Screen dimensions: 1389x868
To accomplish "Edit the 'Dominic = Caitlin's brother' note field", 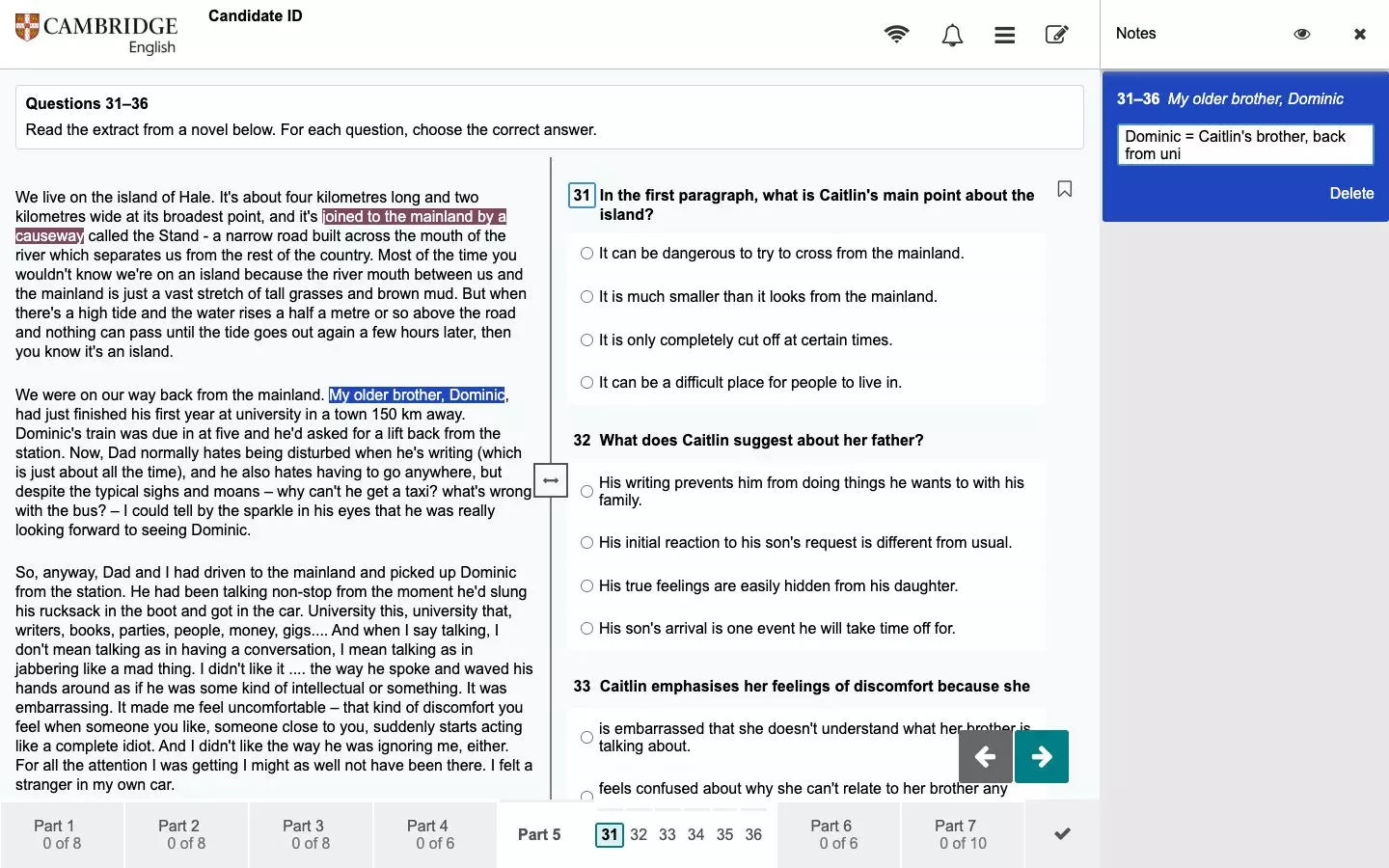I will point(1245,145).
